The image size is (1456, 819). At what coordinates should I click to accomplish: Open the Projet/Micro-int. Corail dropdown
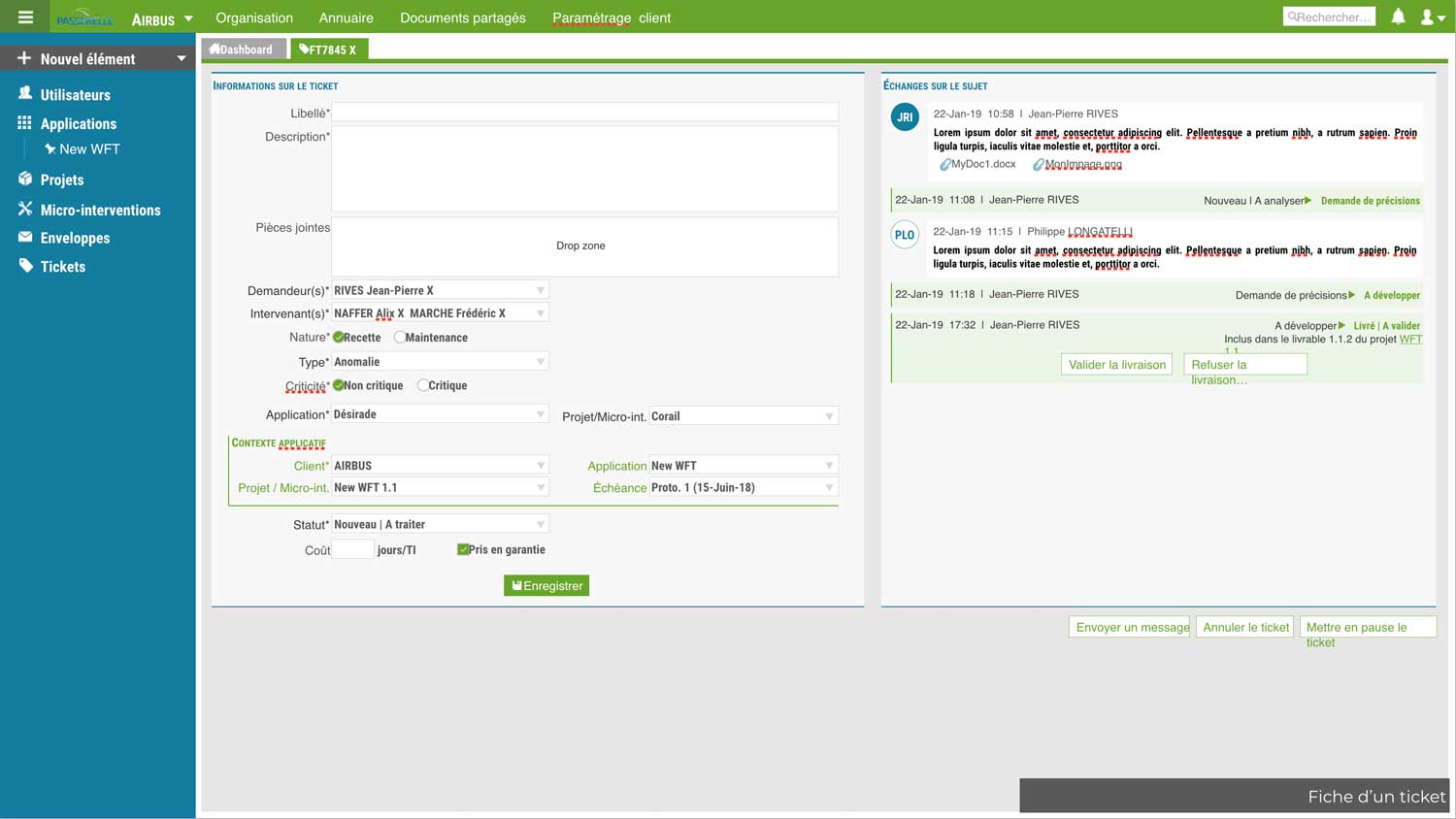coord(744,416)
